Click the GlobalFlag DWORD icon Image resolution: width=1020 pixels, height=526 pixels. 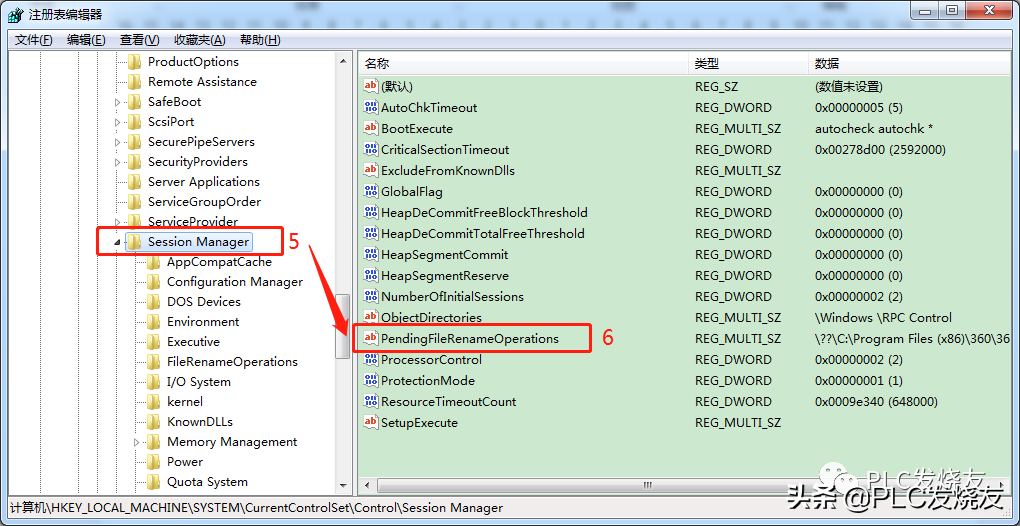pos(371,192)
